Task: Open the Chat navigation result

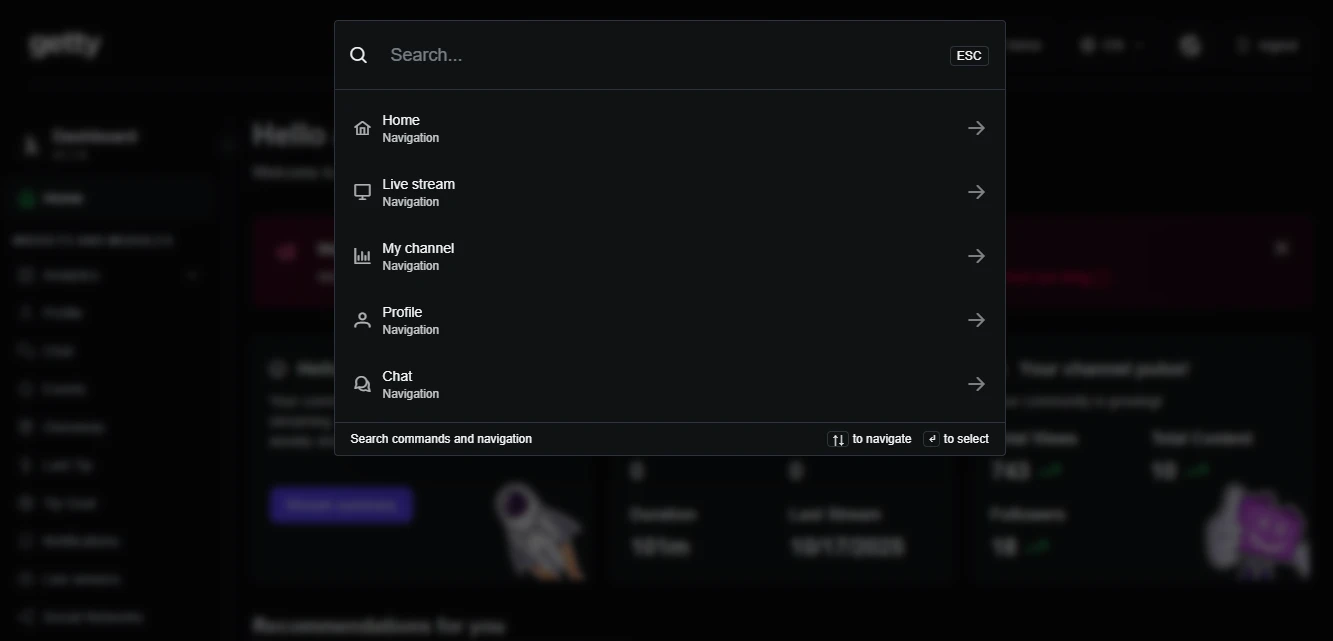Action: click(x=670, y=384)
